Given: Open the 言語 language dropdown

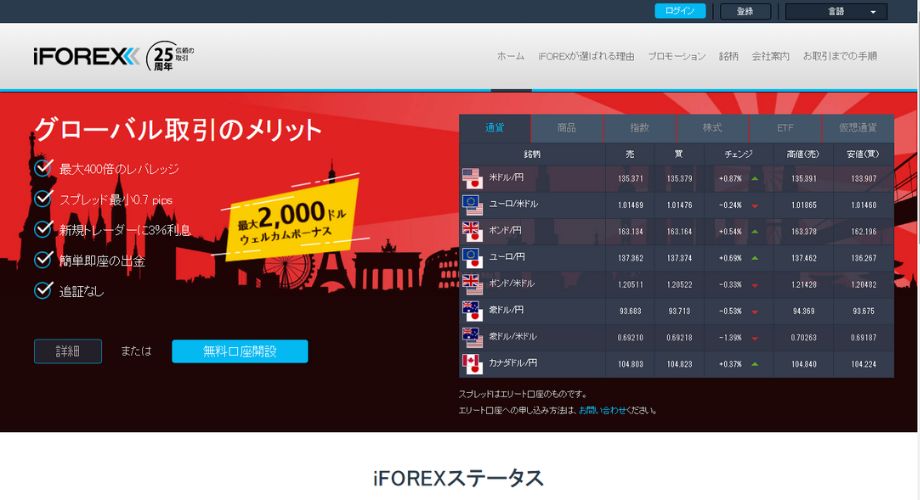Looking at the screenshot, I should (x=837, y=11).
